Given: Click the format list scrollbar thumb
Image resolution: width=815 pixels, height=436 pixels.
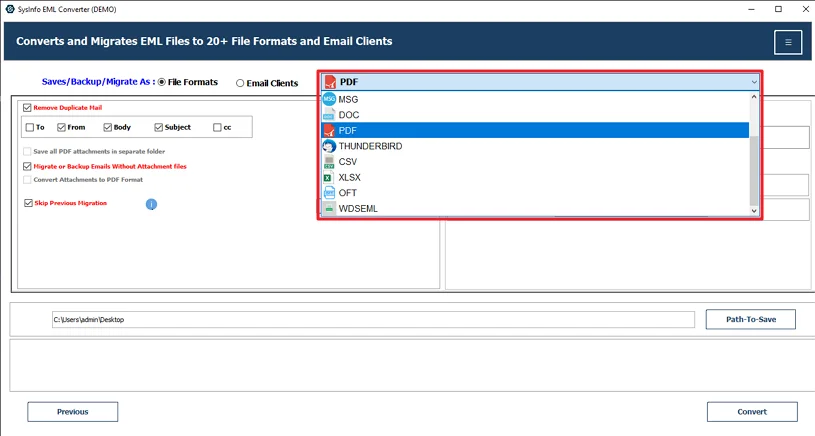Looking at the screenshot, I should coord(754,171).
